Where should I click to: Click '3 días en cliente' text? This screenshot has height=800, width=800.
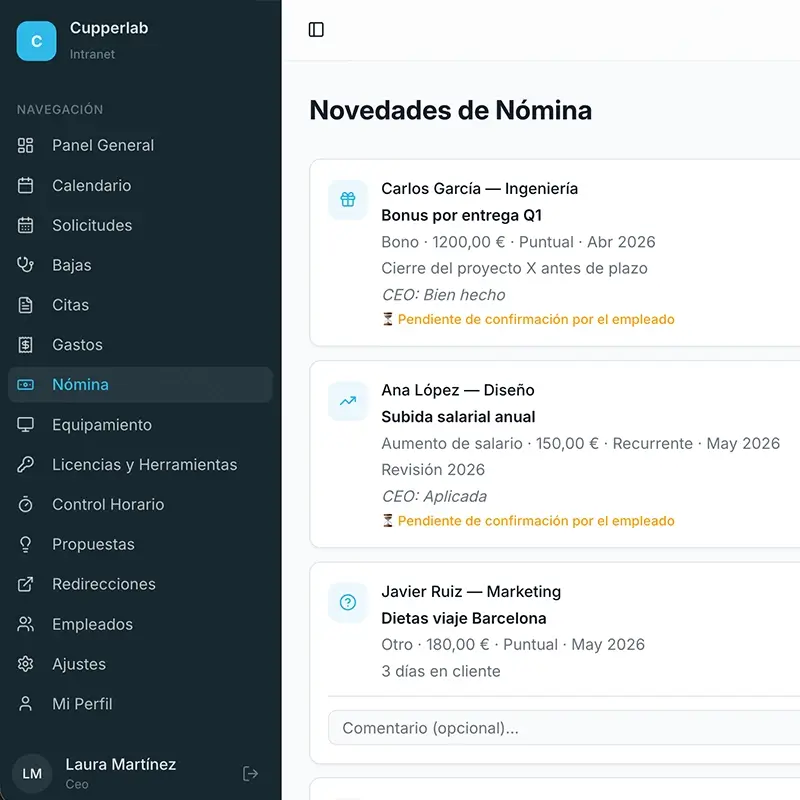(x=441, y=671)
